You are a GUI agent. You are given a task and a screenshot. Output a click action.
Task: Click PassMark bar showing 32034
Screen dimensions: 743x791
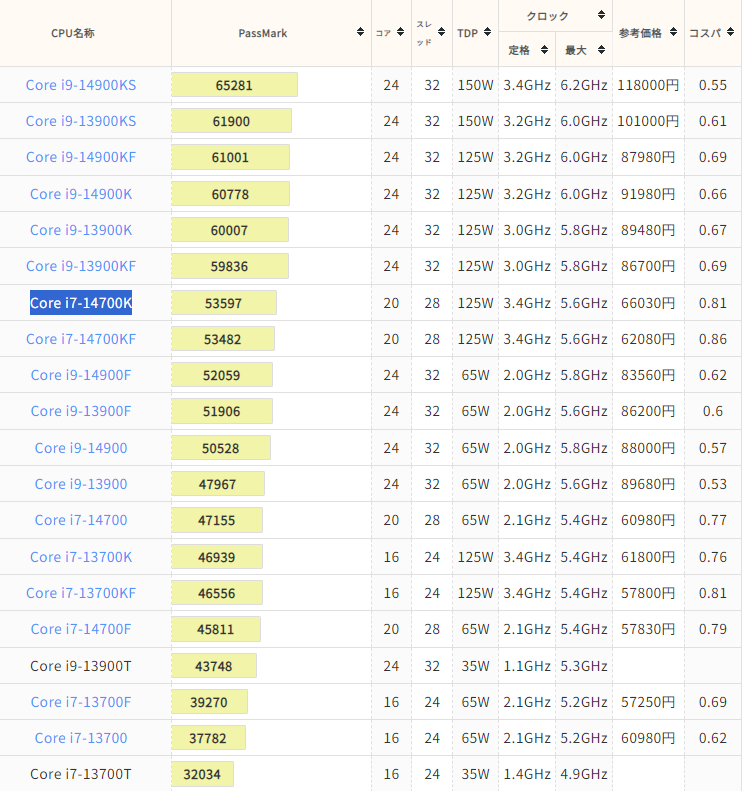pyautogui.click(x=202, y=774)
